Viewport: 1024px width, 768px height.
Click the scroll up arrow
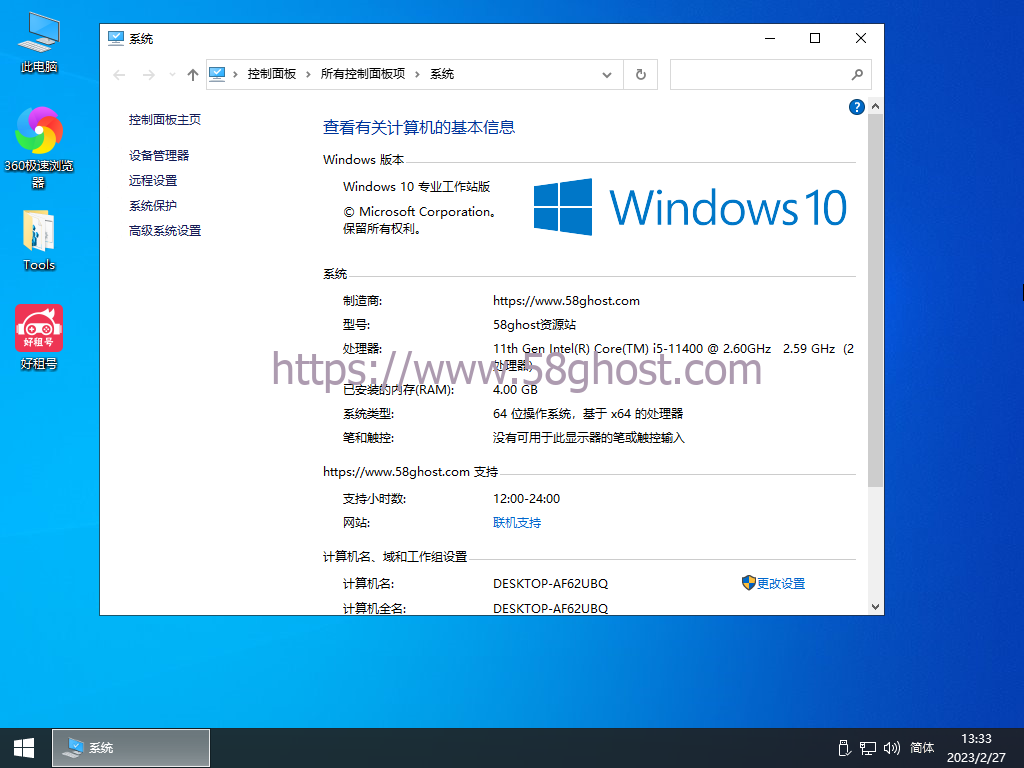[x=875, y=106]
